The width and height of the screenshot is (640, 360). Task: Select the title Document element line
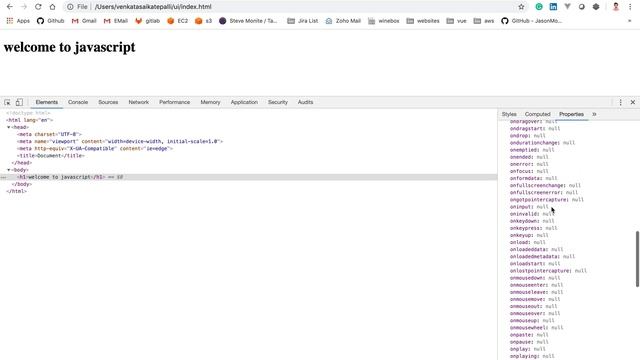(51, 156)
